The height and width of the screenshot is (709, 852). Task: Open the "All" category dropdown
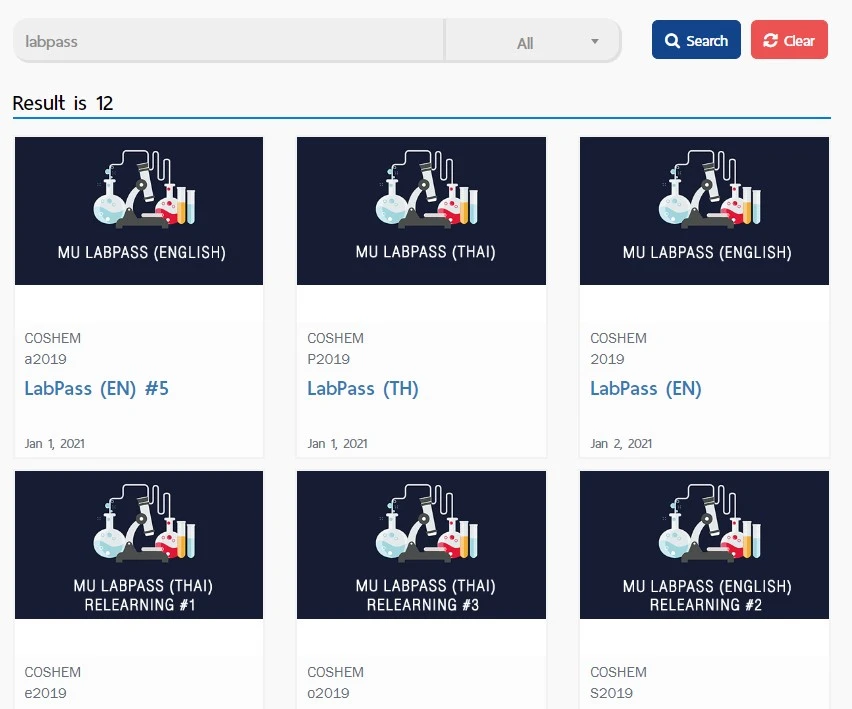pos(533,42)
